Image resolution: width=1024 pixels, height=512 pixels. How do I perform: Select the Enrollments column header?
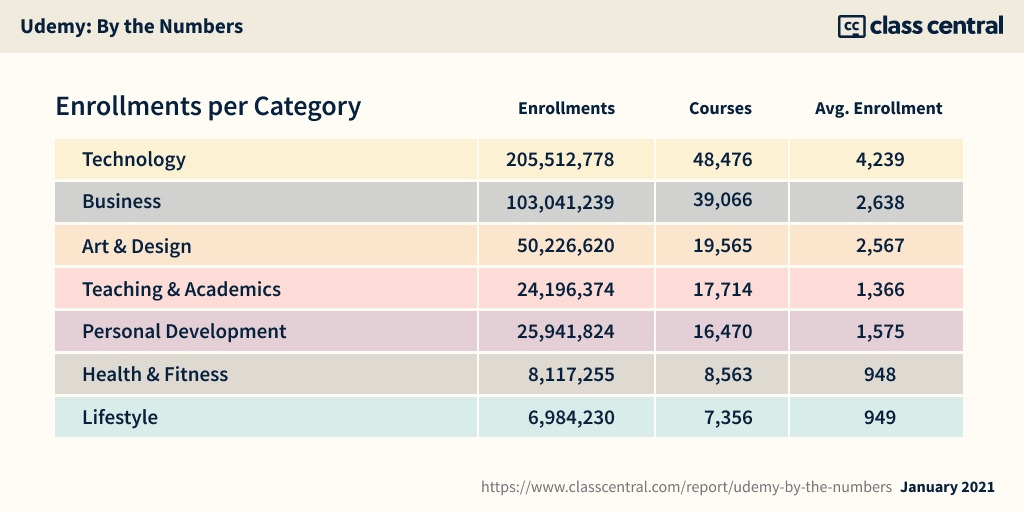tap(566, 108)
